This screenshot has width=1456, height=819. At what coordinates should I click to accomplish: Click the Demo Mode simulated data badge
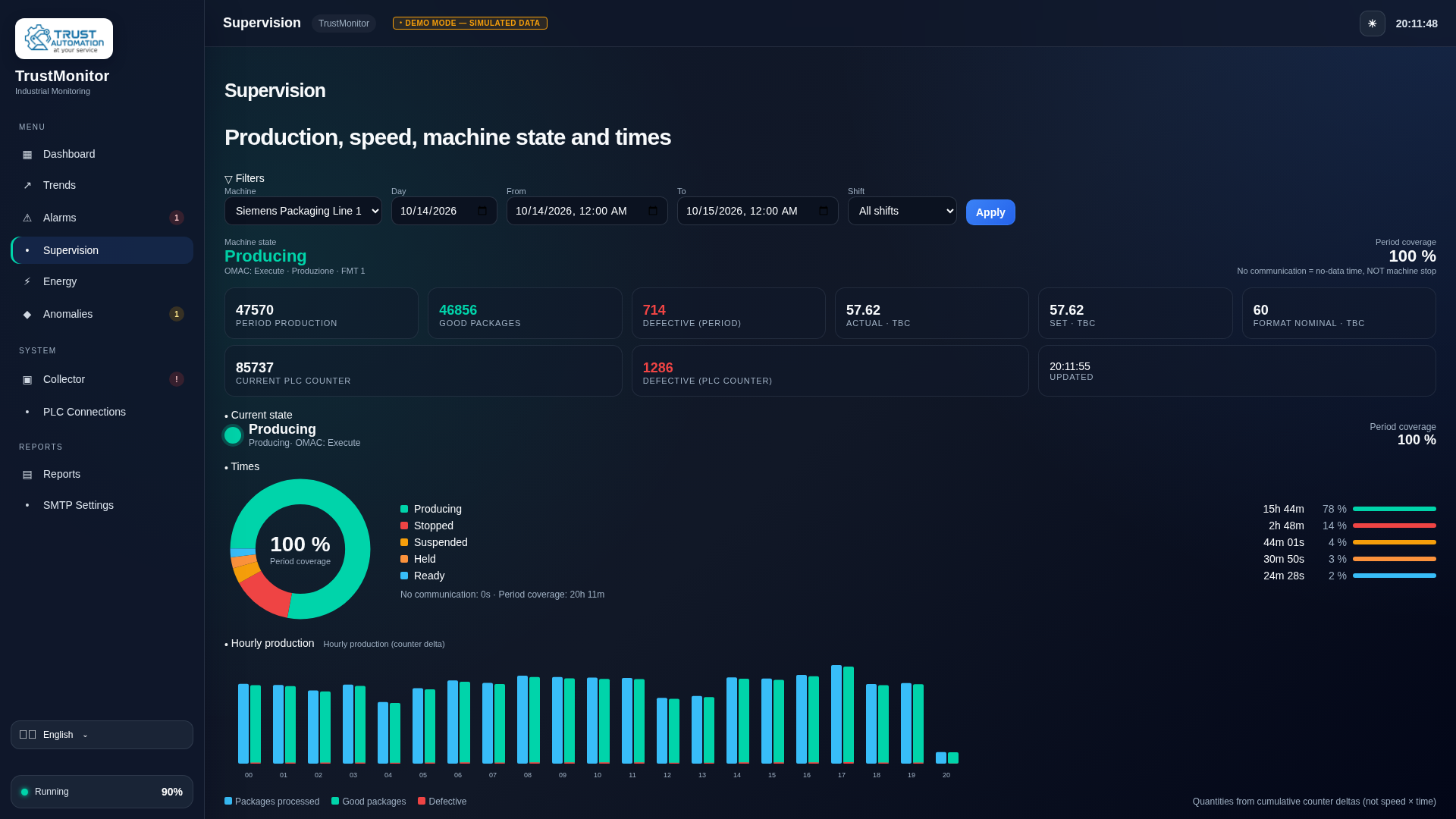click(470, 24)
